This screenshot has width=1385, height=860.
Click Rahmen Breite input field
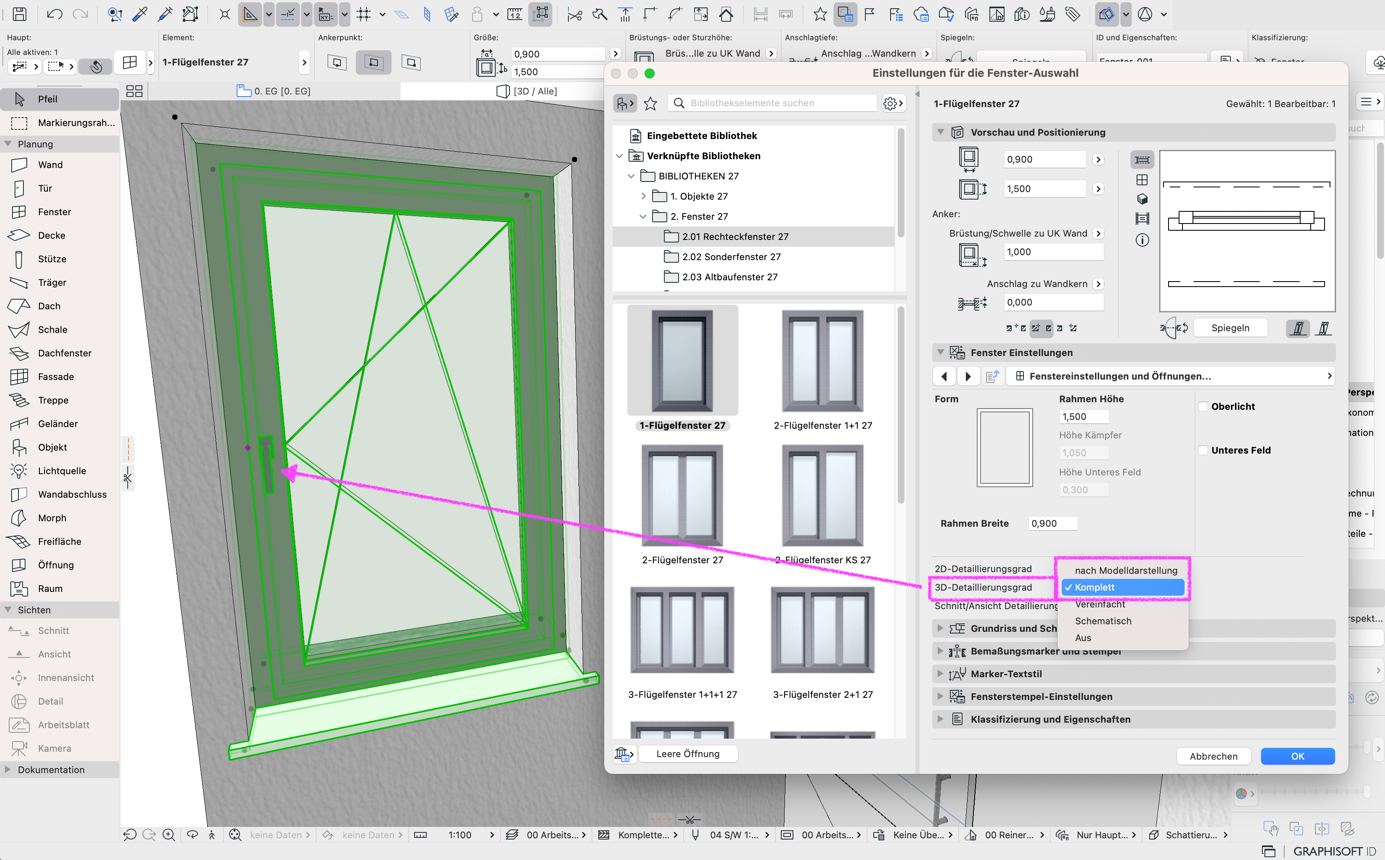[1053, 523]
